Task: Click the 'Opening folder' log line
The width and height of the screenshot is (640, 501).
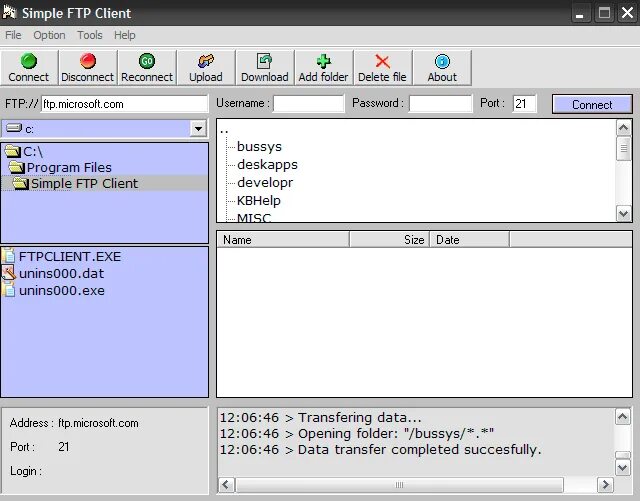Action: pos(357,433)
